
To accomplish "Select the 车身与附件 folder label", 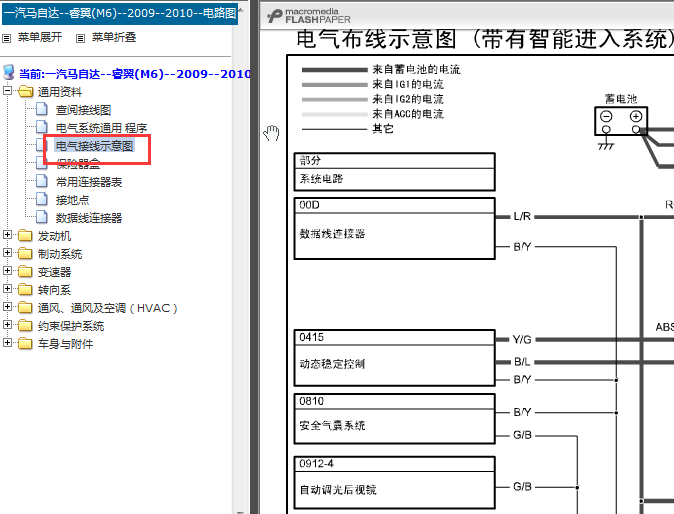I will (65, 344).
